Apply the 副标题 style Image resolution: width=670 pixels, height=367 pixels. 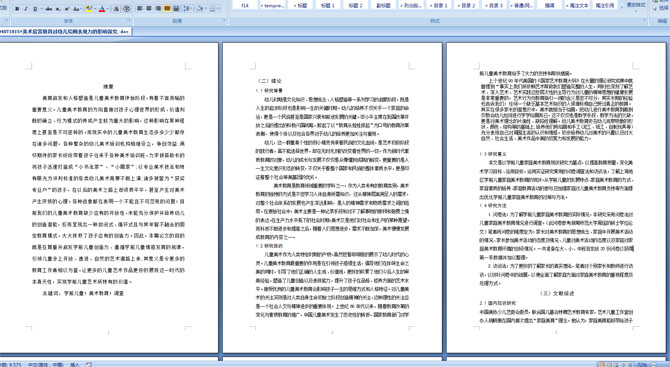pyautogui.click(x=383, y=6)
